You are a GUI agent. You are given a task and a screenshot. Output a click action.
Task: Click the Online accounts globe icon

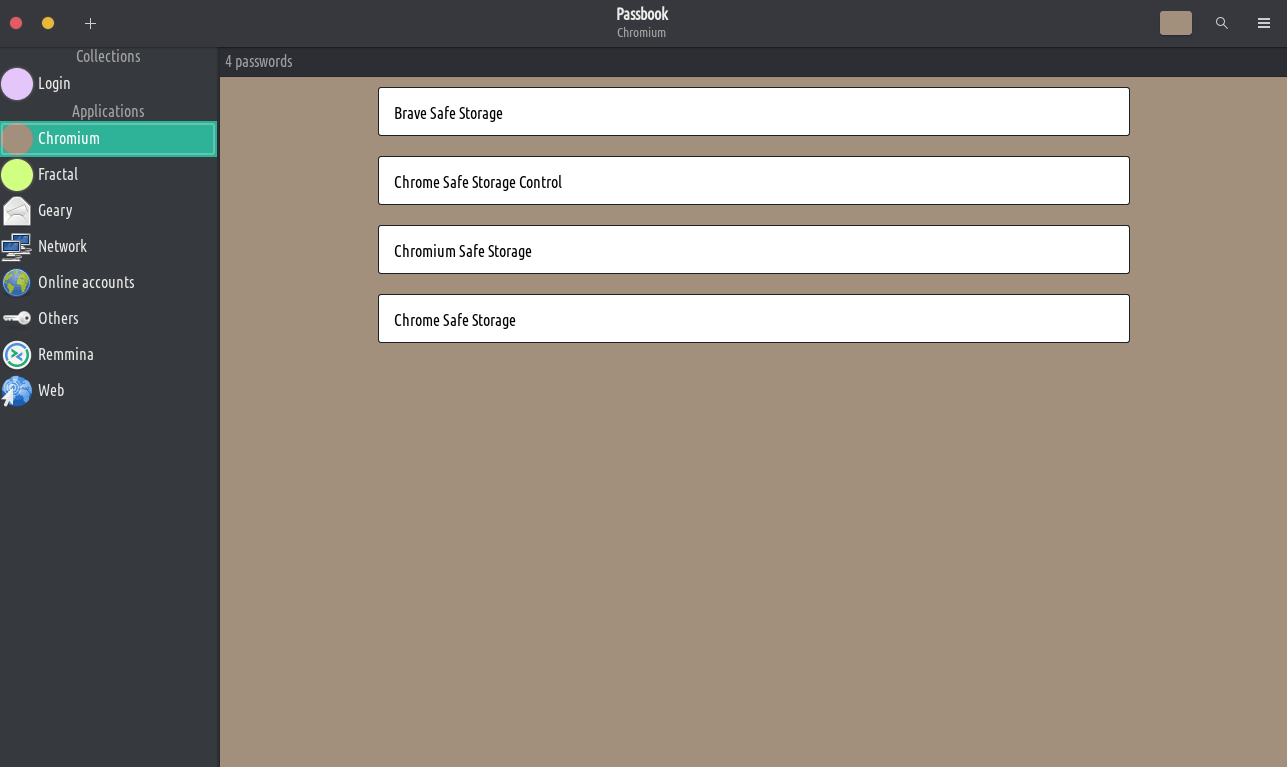point(17,283)
